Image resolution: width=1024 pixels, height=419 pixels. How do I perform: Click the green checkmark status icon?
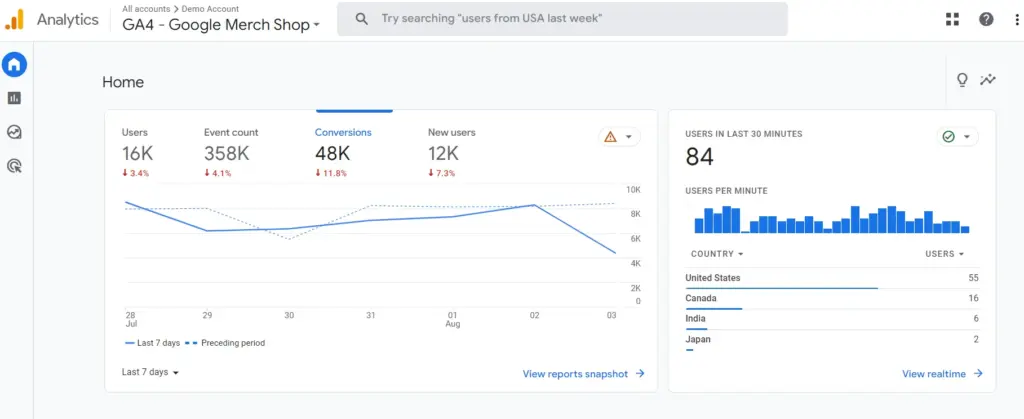point(949,136)
